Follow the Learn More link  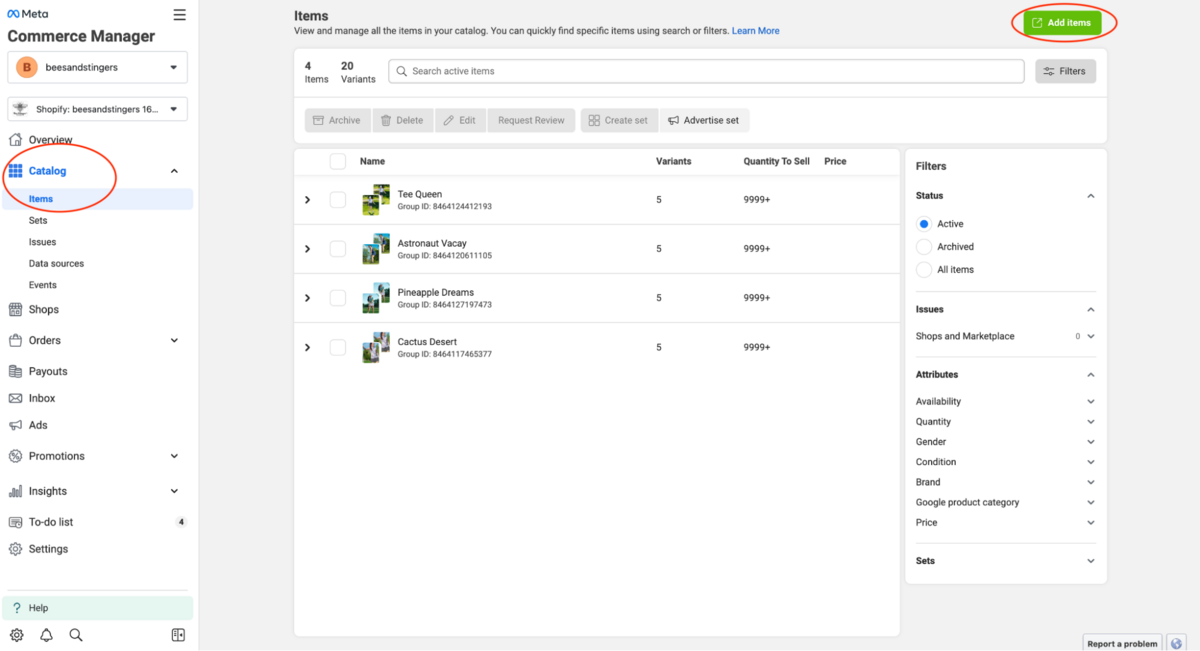point(755,31)
